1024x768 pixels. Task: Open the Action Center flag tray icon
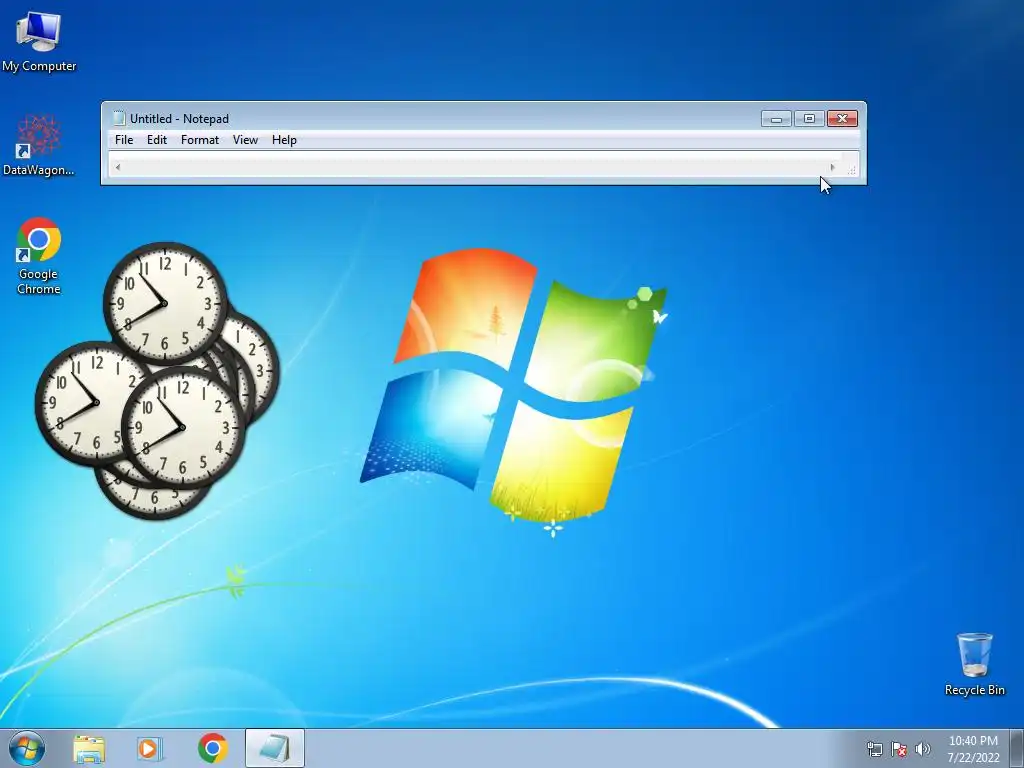899,749
